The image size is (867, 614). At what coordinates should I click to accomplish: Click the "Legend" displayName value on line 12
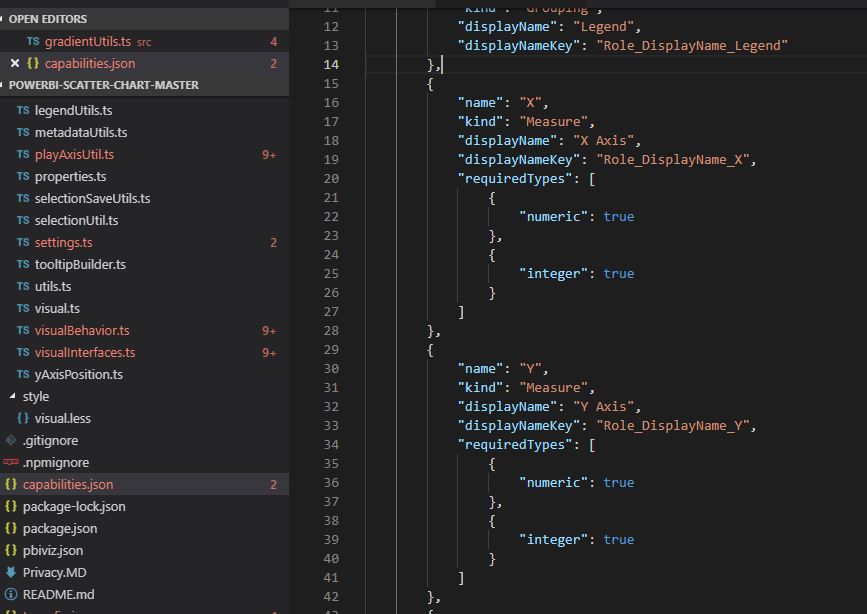point(603,27)
